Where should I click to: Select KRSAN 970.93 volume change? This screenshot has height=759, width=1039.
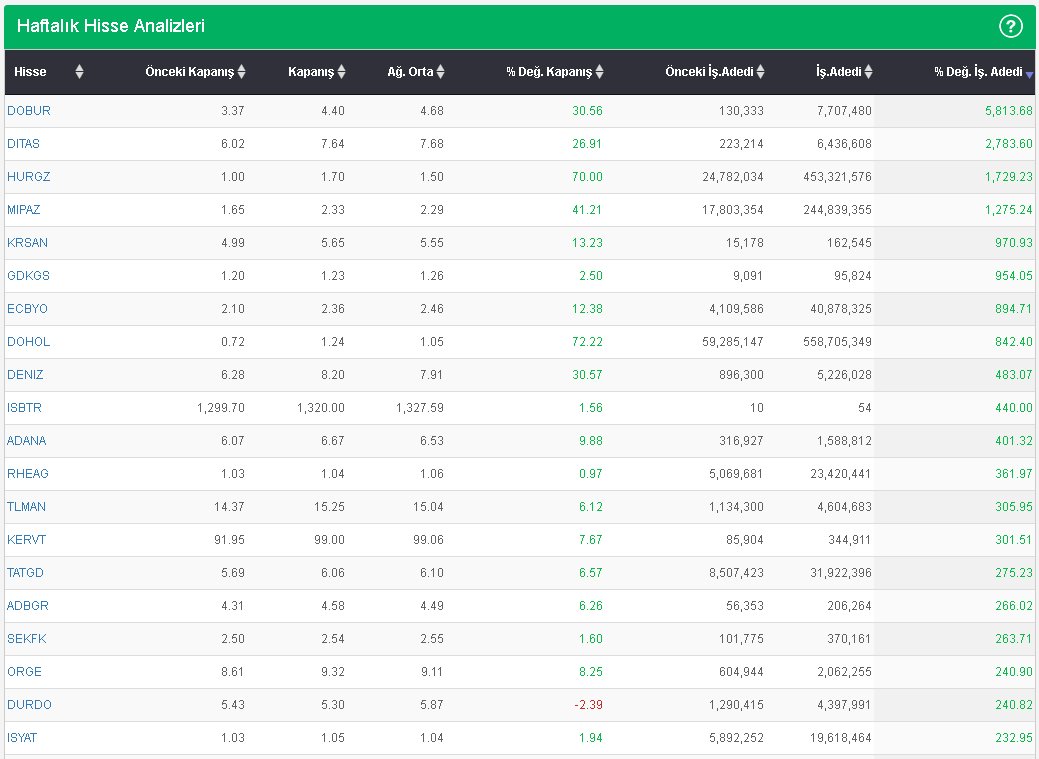(1014, 243)
